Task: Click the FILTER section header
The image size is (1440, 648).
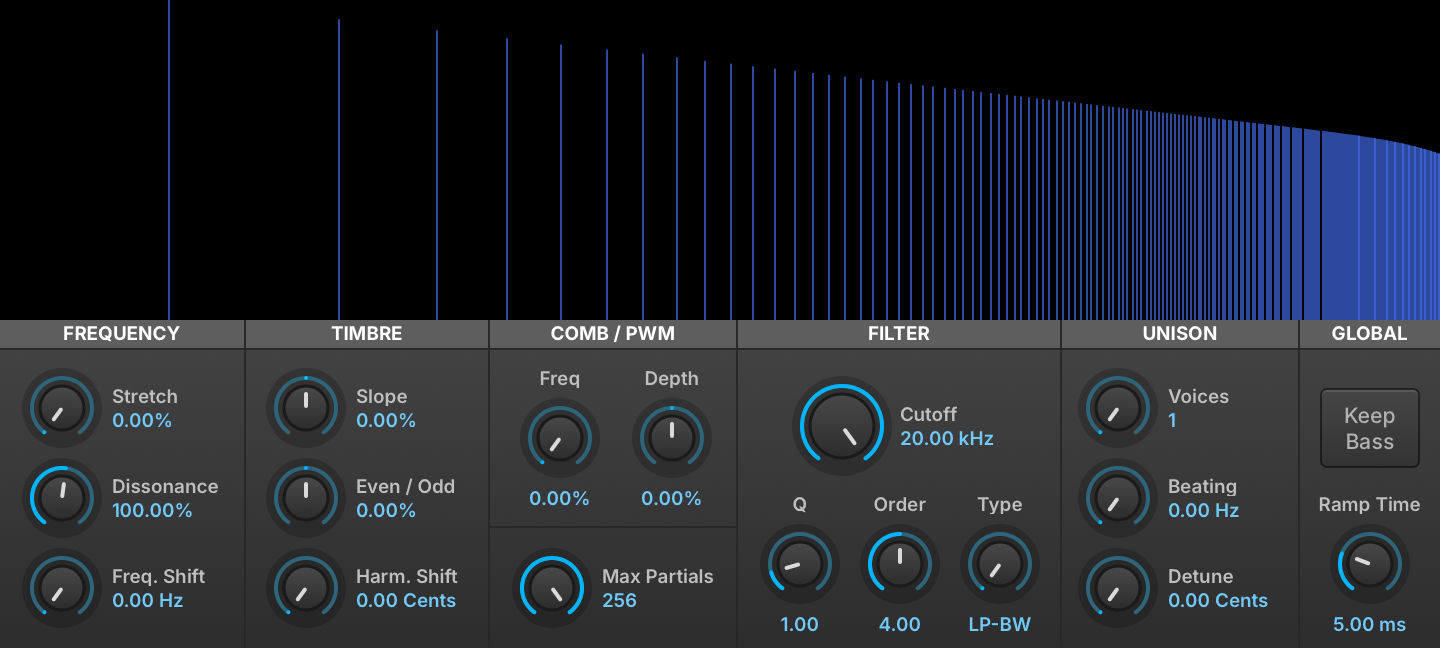Action: 899,334
